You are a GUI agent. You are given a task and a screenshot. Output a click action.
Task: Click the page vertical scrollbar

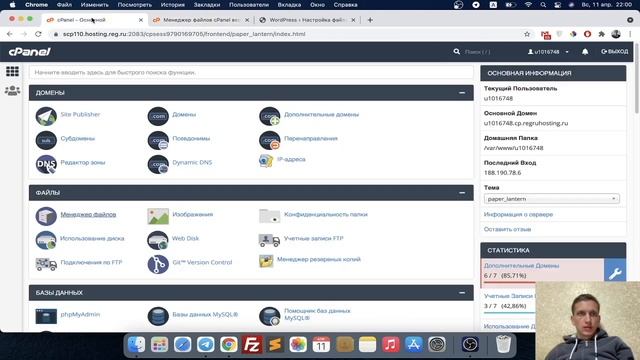(637, 78)
